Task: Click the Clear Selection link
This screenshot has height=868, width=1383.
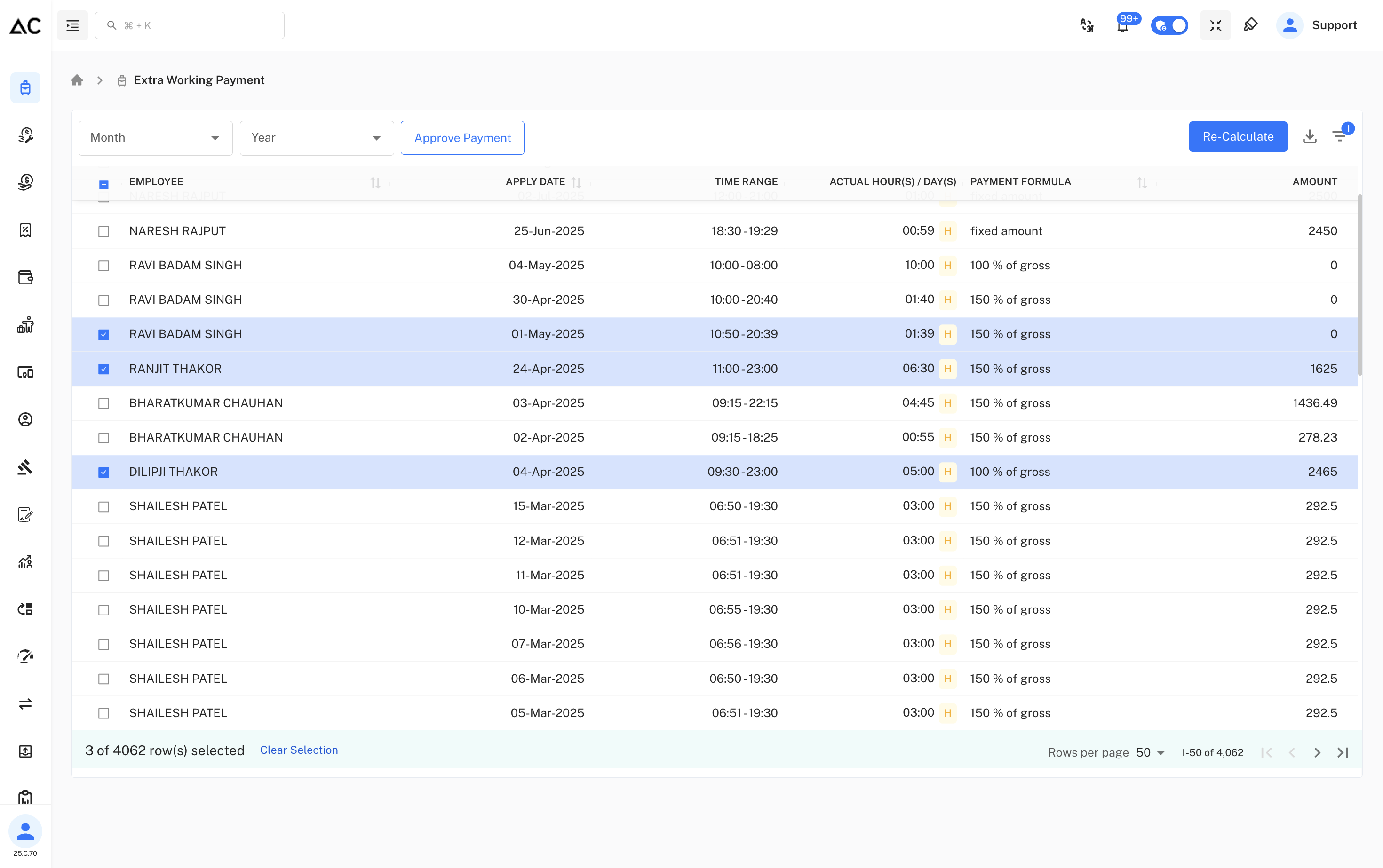Action: (x=299, y=750)
